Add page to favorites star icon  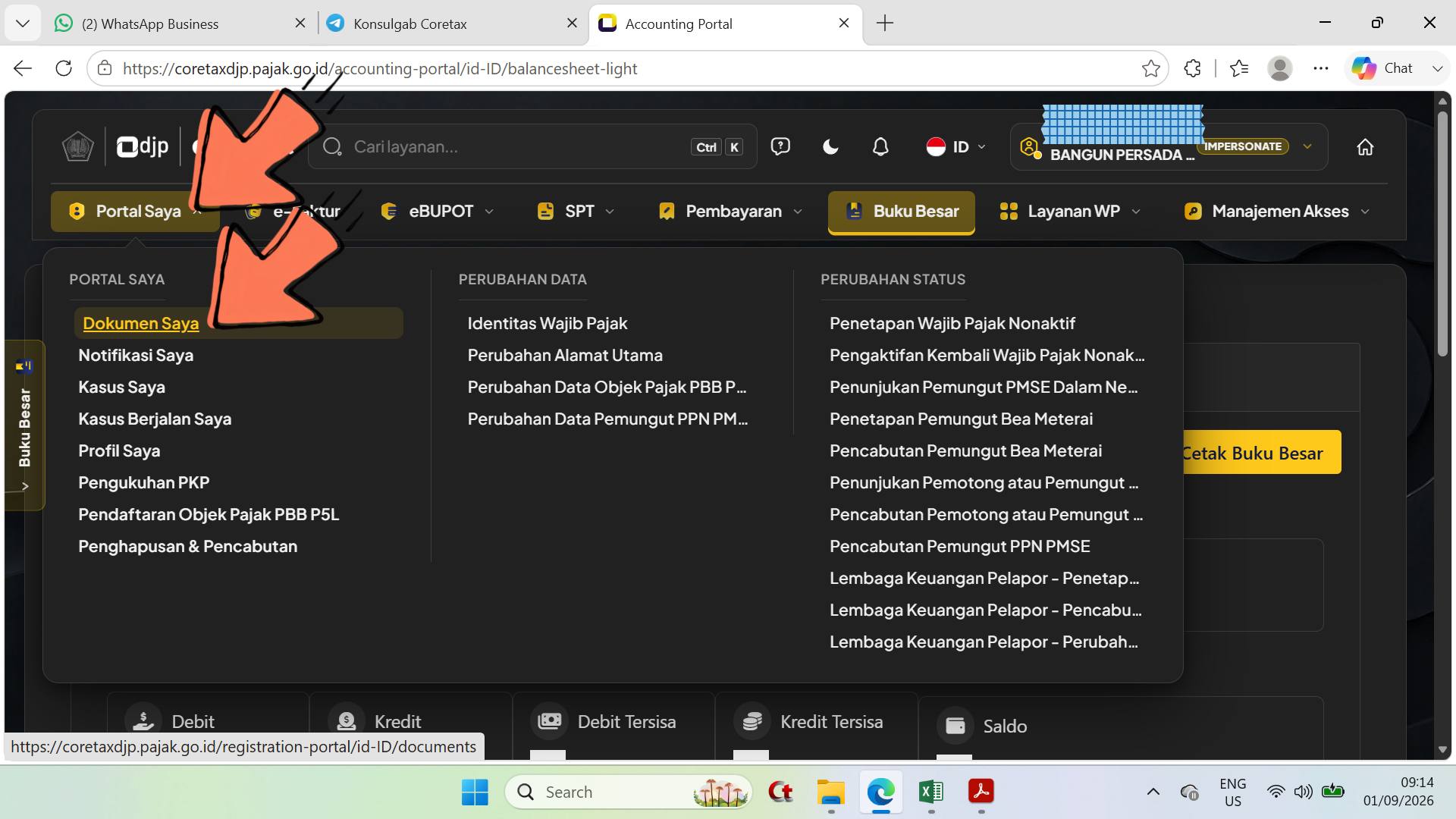[x=1150, y=68]
